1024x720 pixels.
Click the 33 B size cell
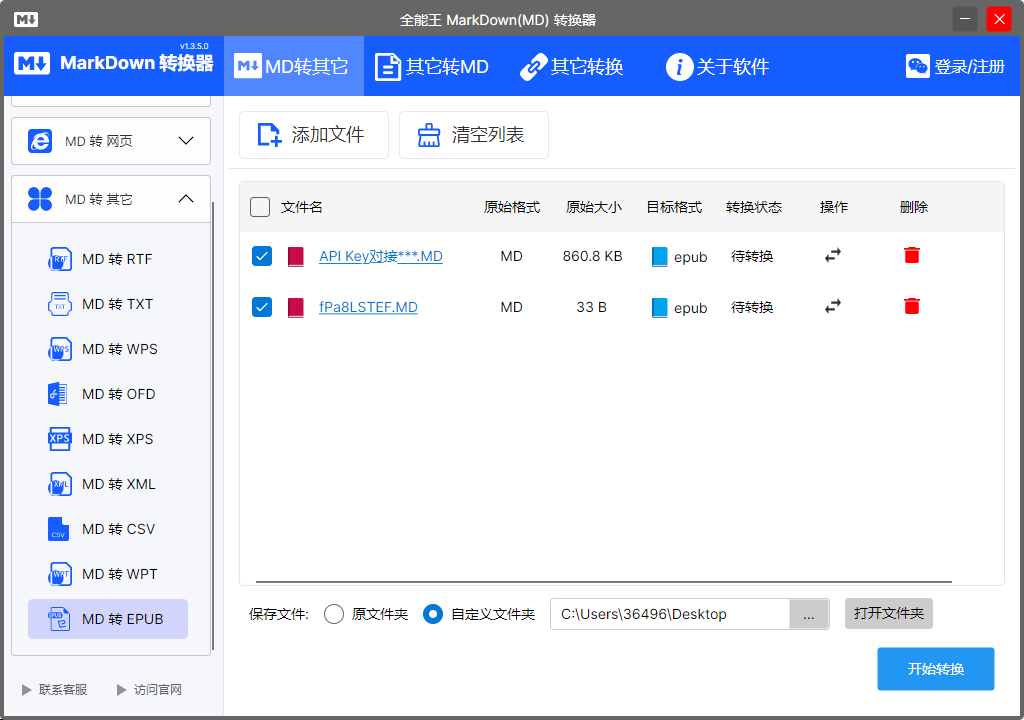point(592,307)
